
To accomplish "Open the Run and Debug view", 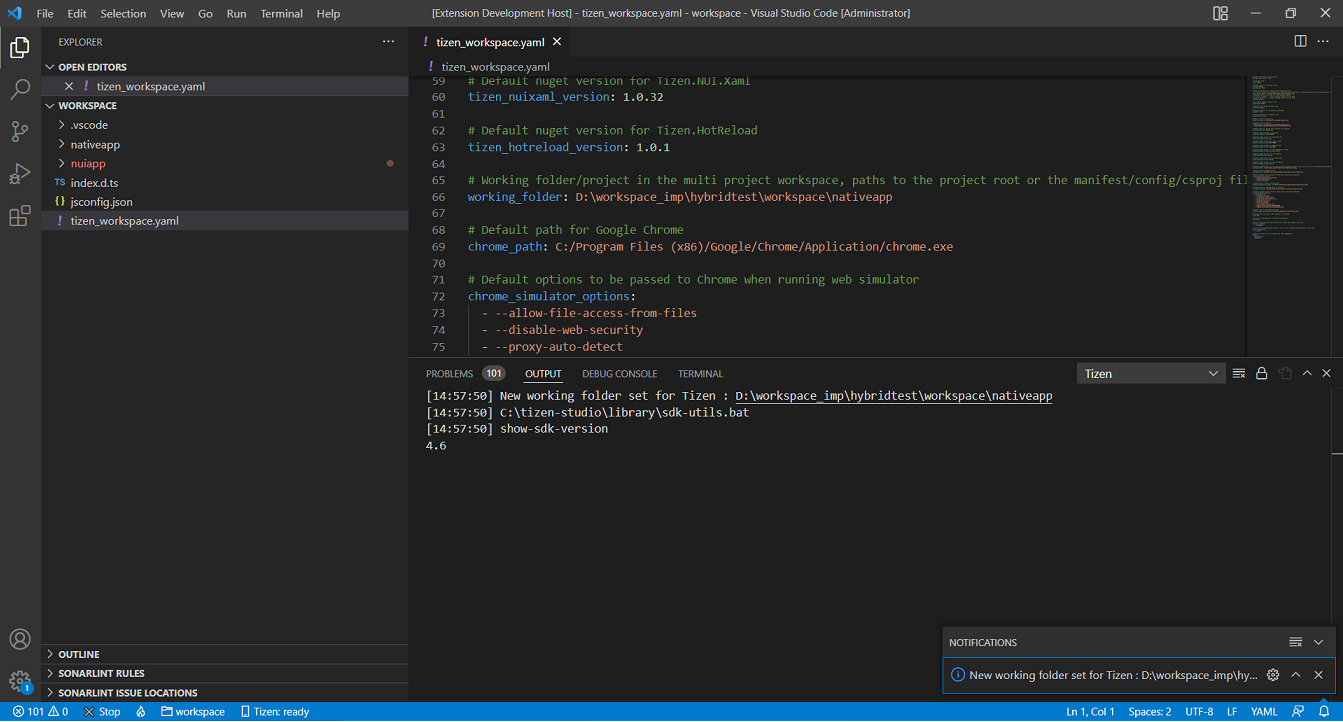I will (x=20, y=174).
